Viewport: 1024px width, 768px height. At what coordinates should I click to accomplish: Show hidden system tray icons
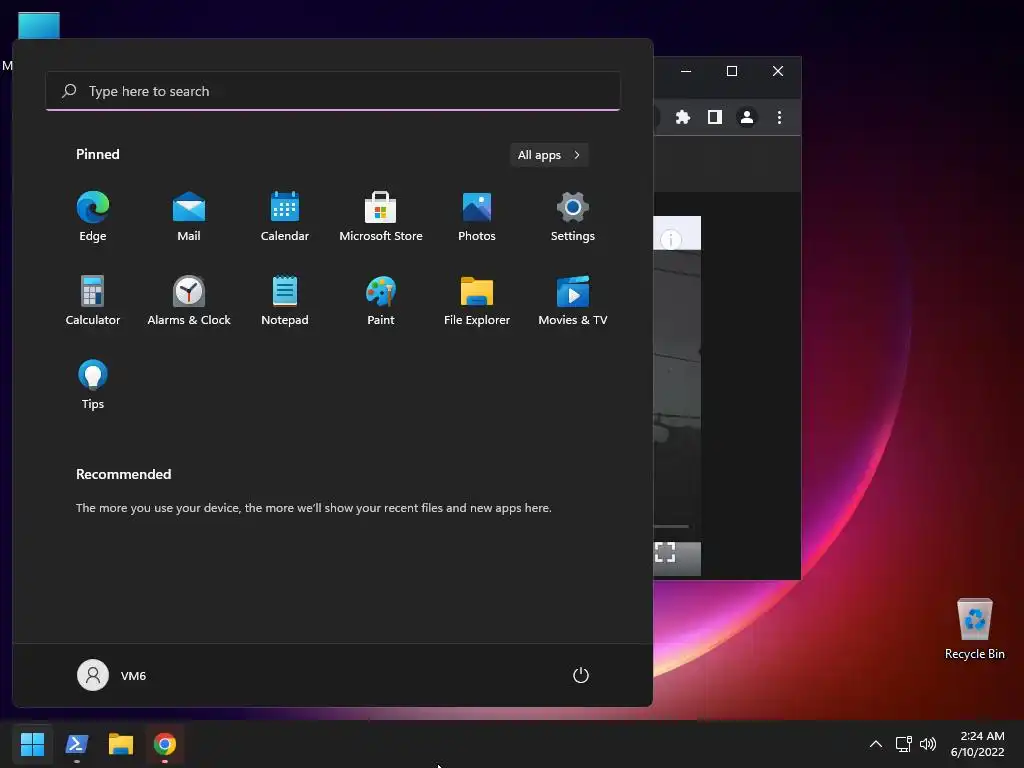click(876, 744)
